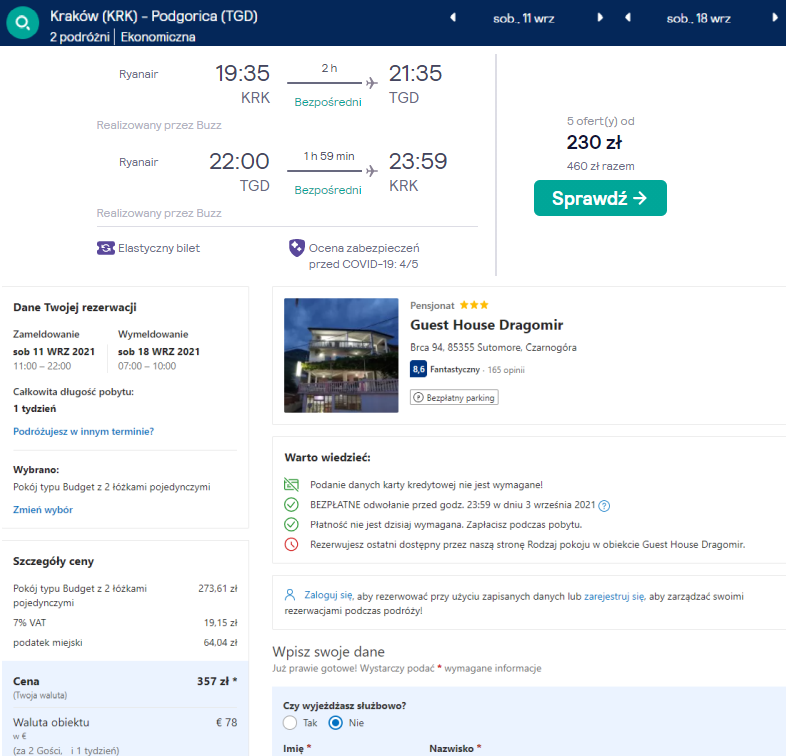Go to next departure date arrow
Viewport: 786px width, 756px height.
tap(600, 18)
